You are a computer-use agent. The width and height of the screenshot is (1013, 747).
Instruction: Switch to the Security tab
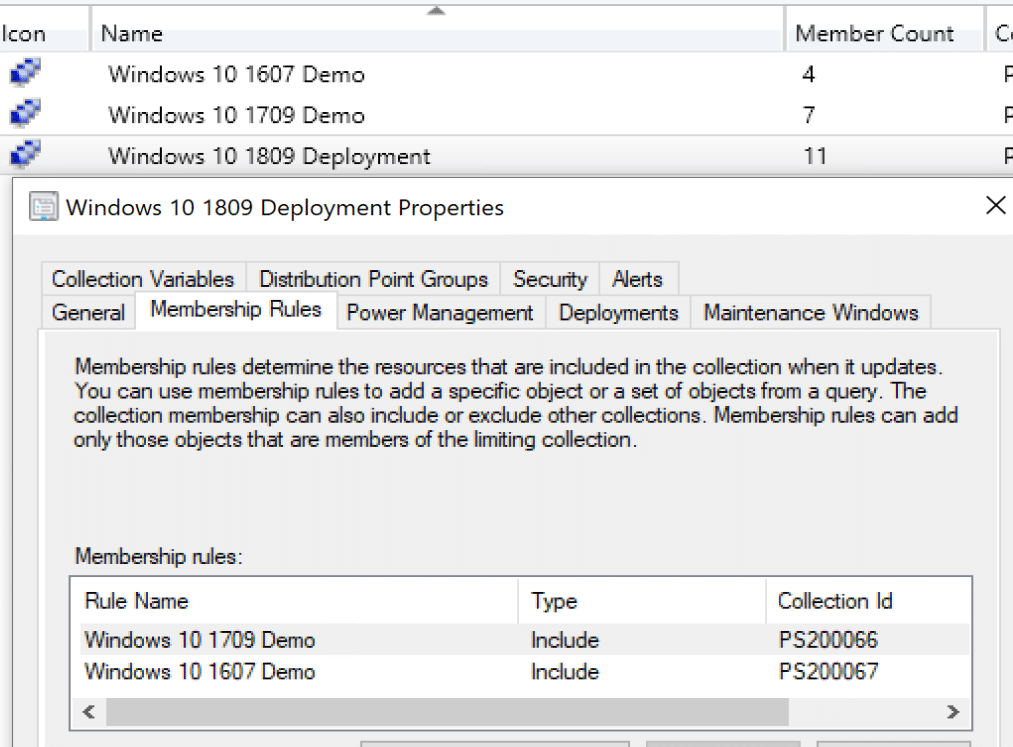coord(548,280)
